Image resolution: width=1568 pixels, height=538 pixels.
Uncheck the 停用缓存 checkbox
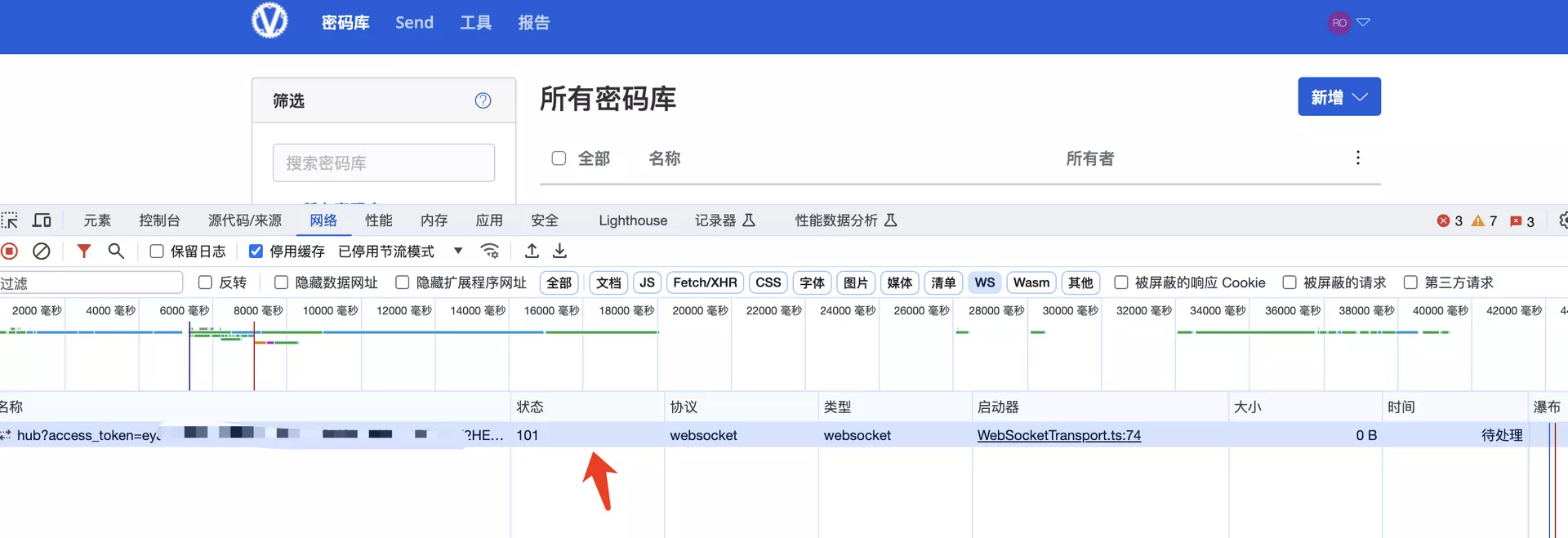tap(256, 251)
